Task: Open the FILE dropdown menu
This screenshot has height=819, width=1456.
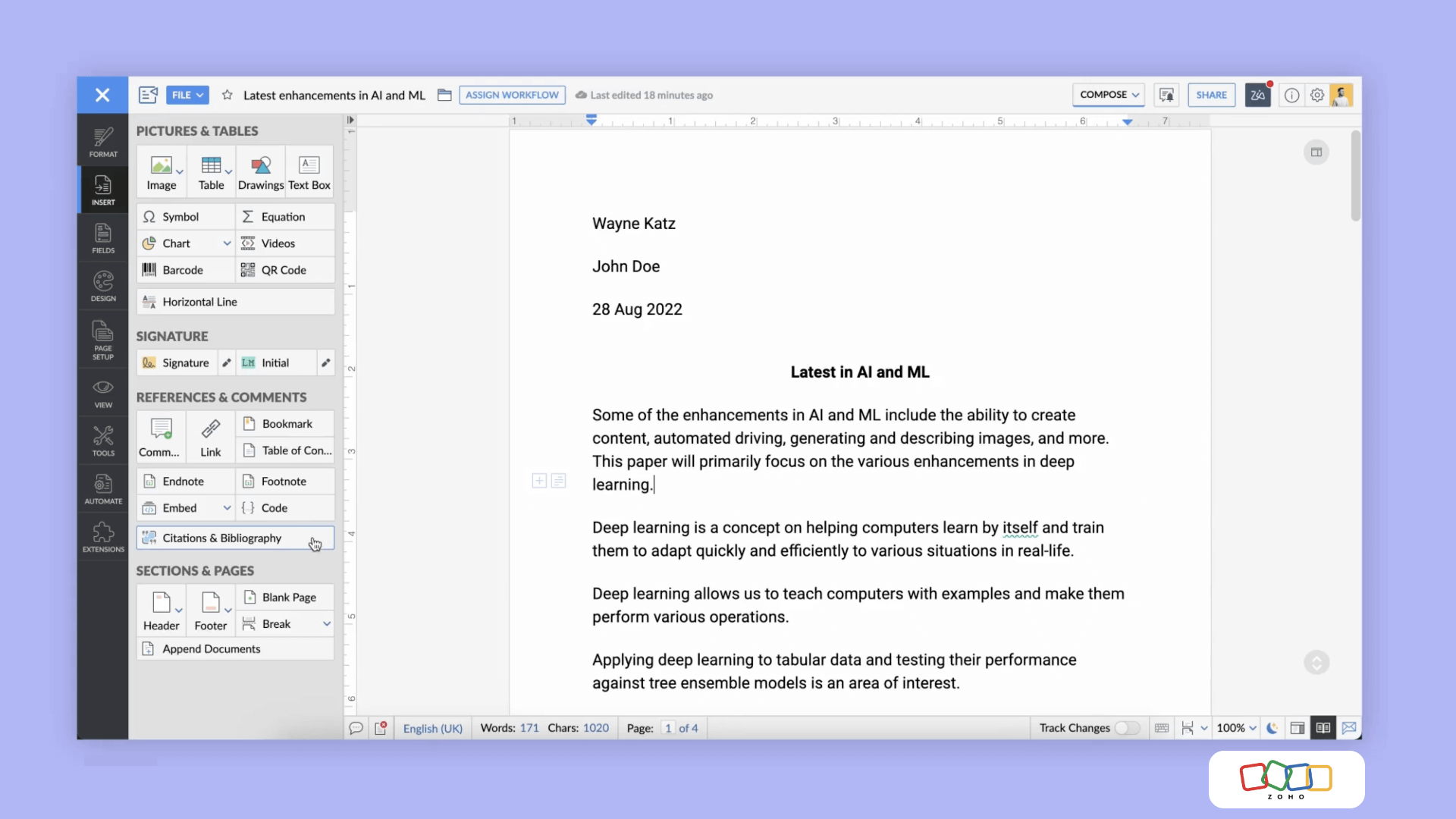Action: click(187, 96)
